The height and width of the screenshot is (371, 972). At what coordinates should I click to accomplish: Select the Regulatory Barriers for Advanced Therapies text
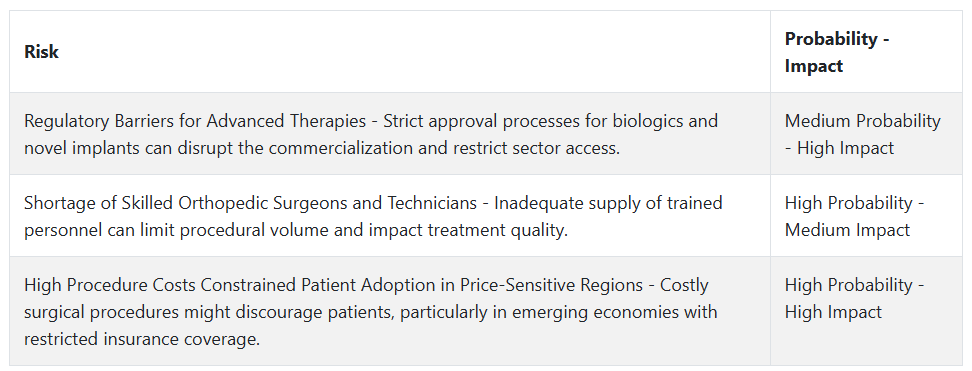(x=195, y=120)
